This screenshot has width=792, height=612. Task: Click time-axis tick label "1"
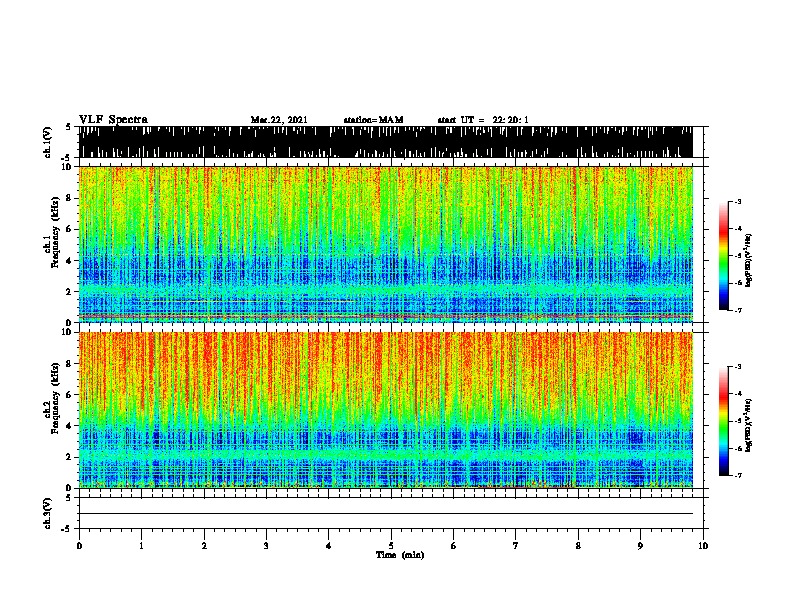click(141, 546)
